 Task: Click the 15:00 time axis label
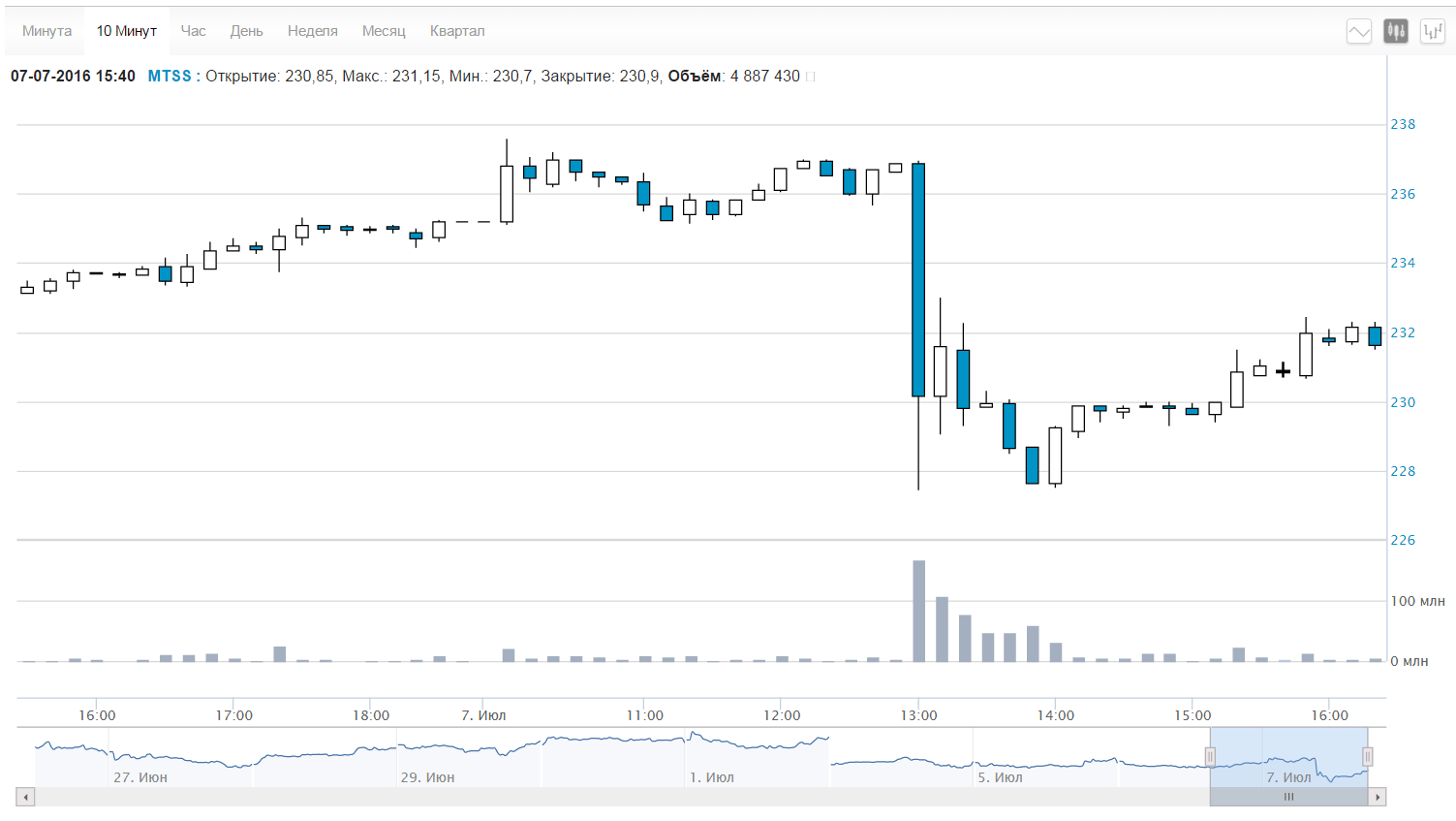coord(1193,716)
